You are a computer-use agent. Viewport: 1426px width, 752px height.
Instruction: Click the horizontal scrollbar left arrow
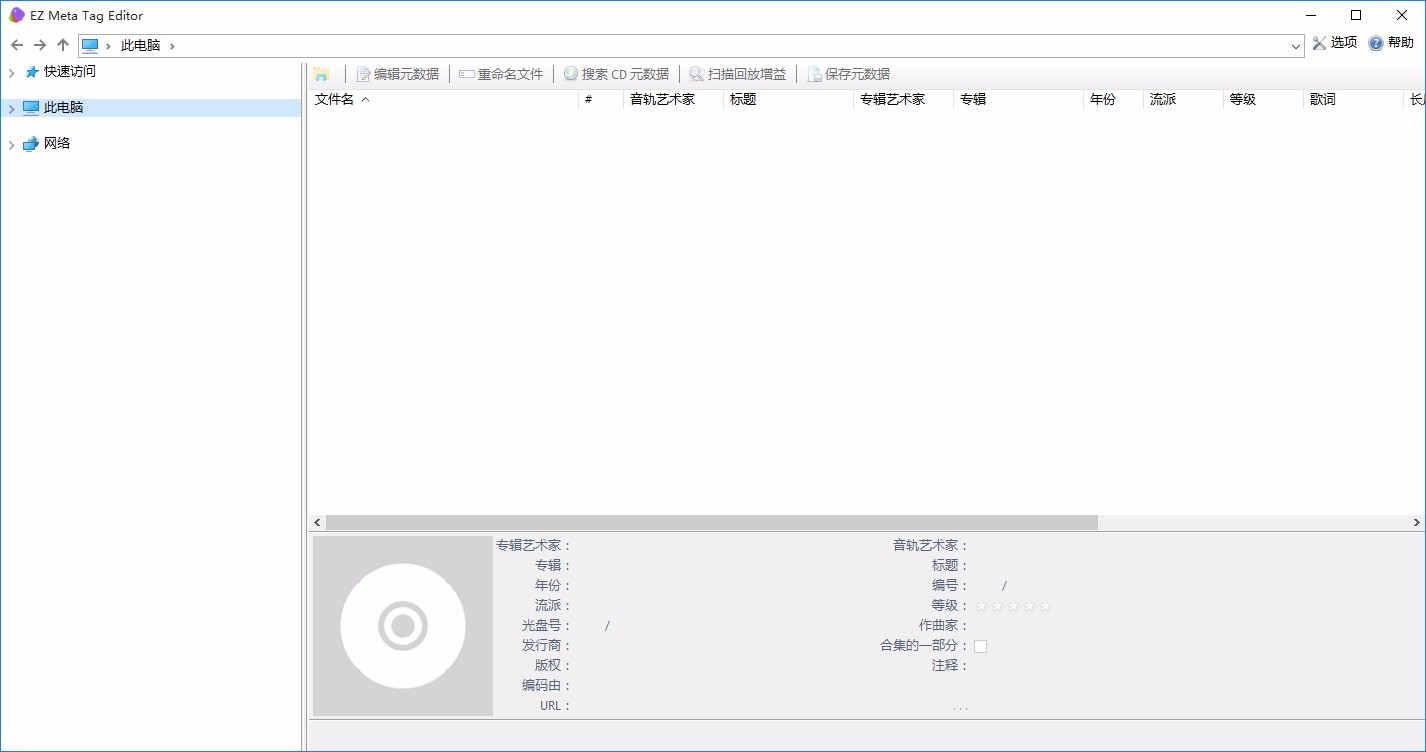[x=317, y=523]
